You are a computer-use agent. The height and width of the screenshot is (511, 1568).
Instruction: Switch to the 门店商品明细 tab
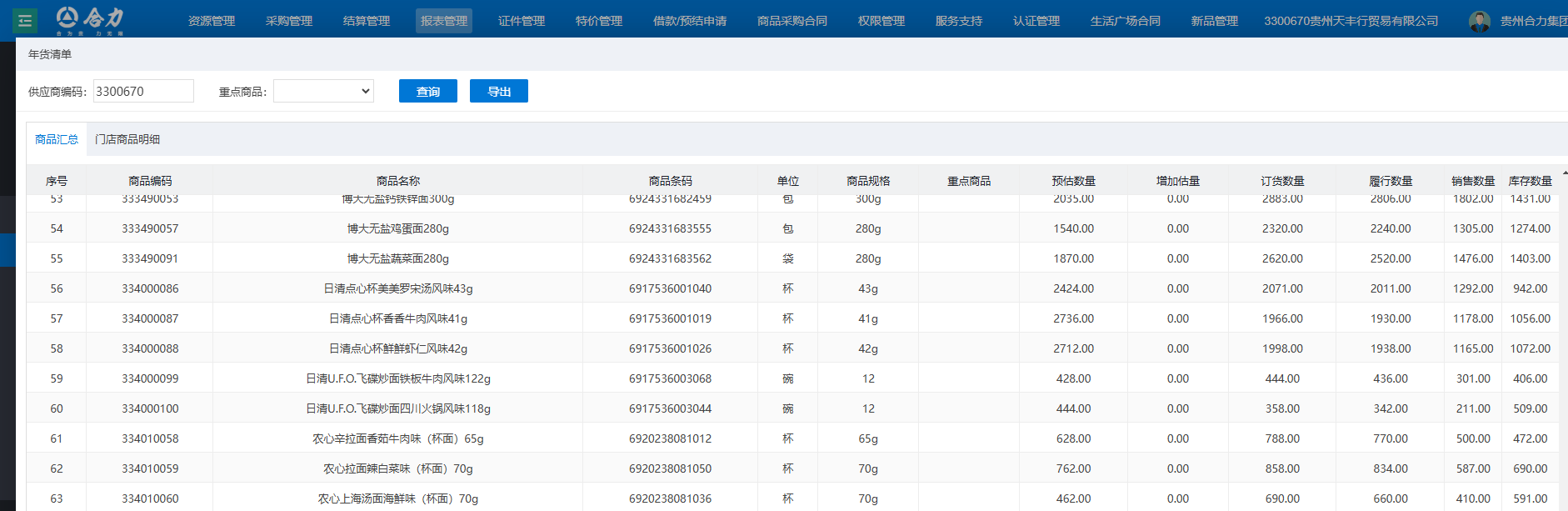coord(127,139)
